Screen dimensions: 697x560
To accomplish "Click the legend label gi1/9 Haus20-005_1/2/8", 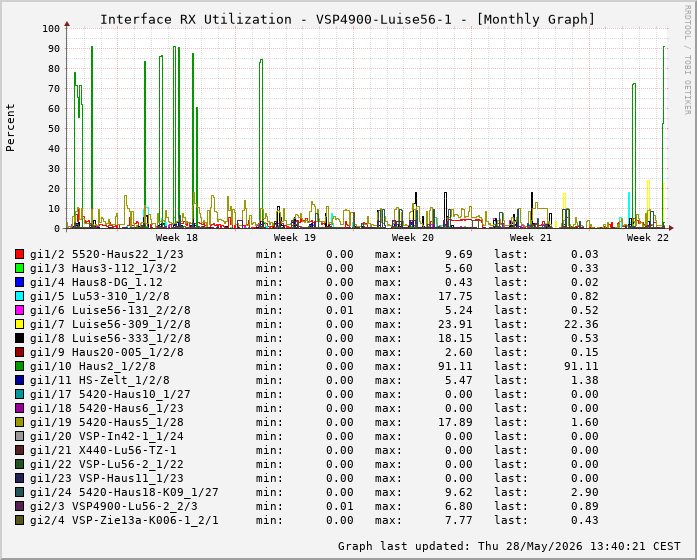I will [x=107, y=352].
